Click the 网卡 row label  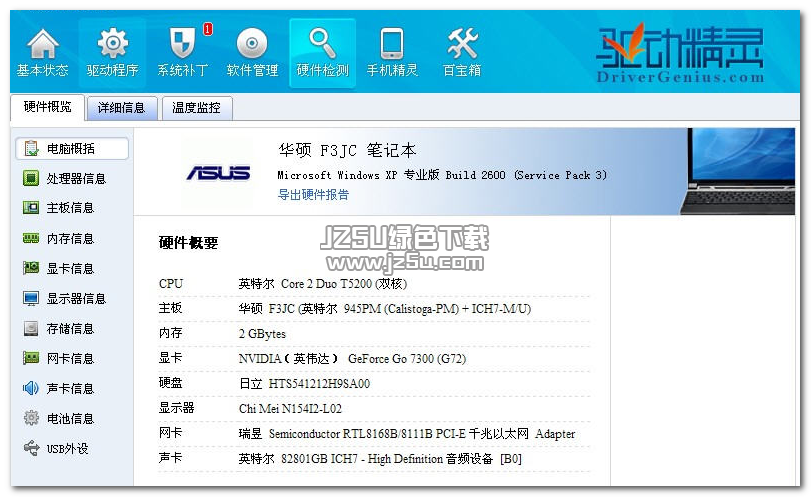point(170,433)
